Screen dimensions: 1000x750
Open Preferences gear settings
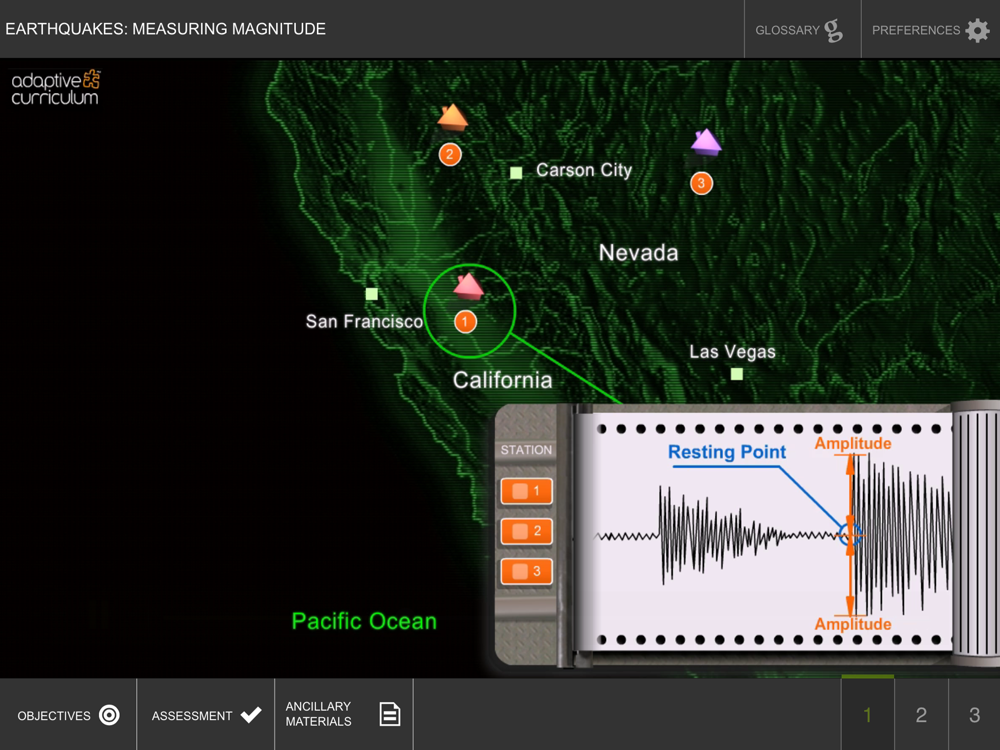[x=930, y=29]
